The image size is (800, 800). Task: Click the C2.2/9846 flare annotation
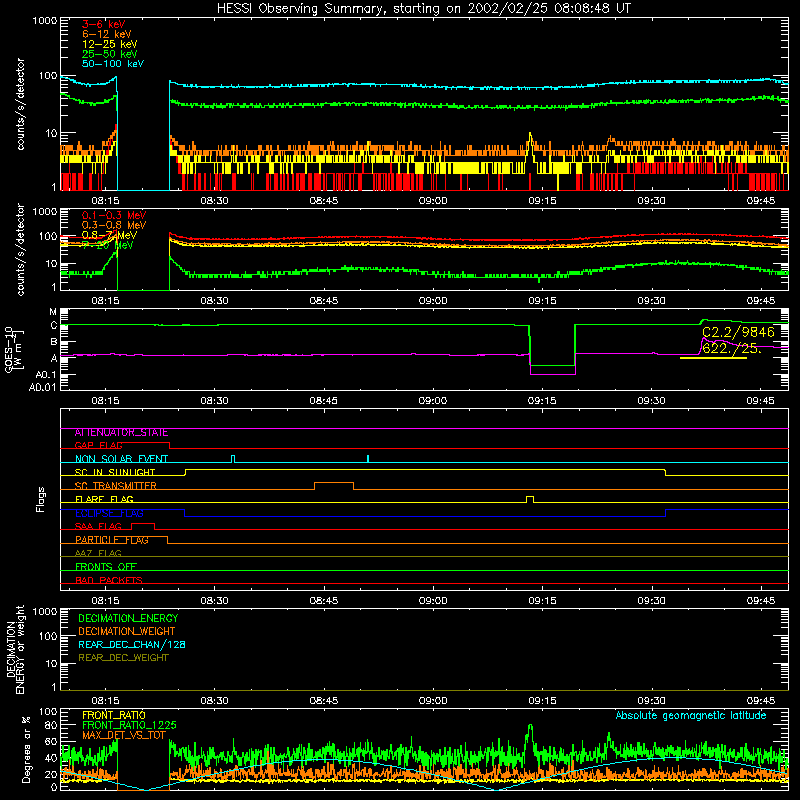pos(738,332)
